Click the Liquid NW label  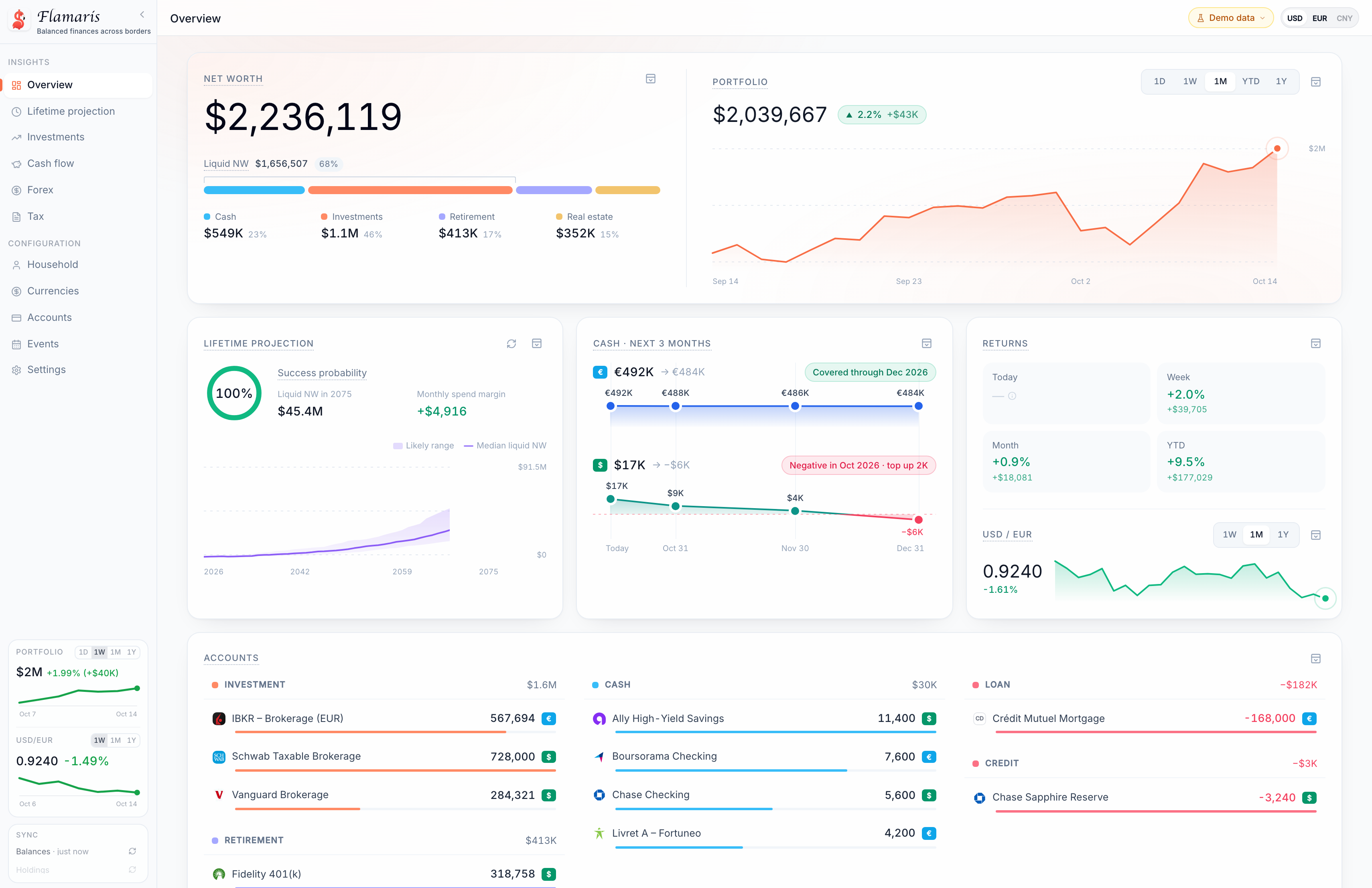coord(226,164)
